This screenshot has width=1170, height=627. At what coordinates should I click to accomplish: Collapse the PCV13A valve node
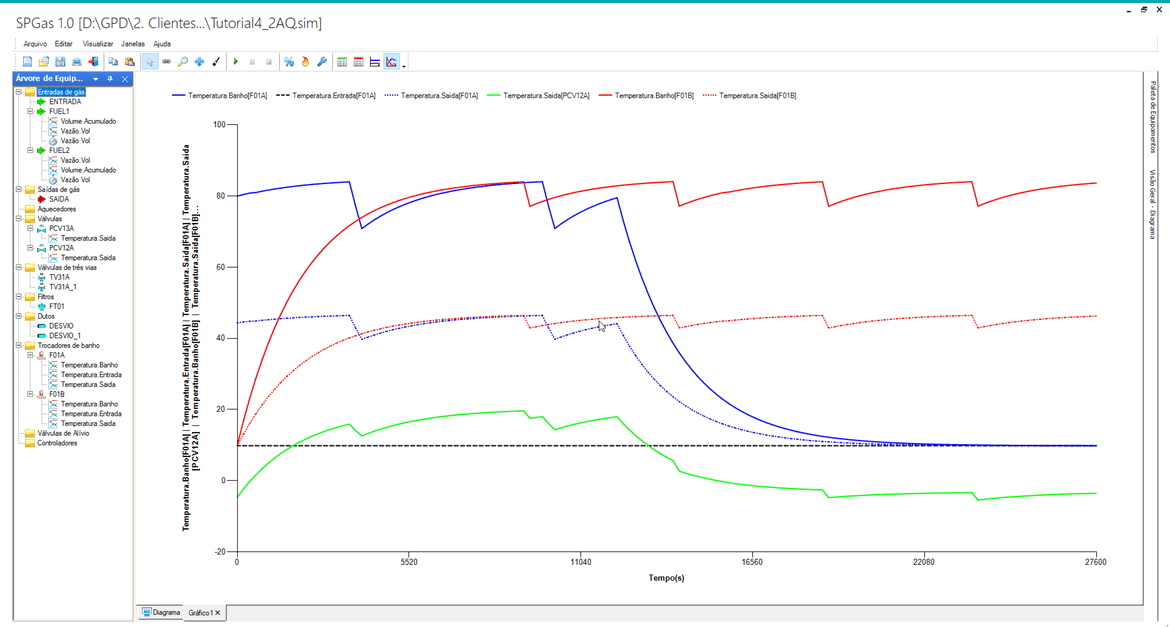tap(30, 228)
